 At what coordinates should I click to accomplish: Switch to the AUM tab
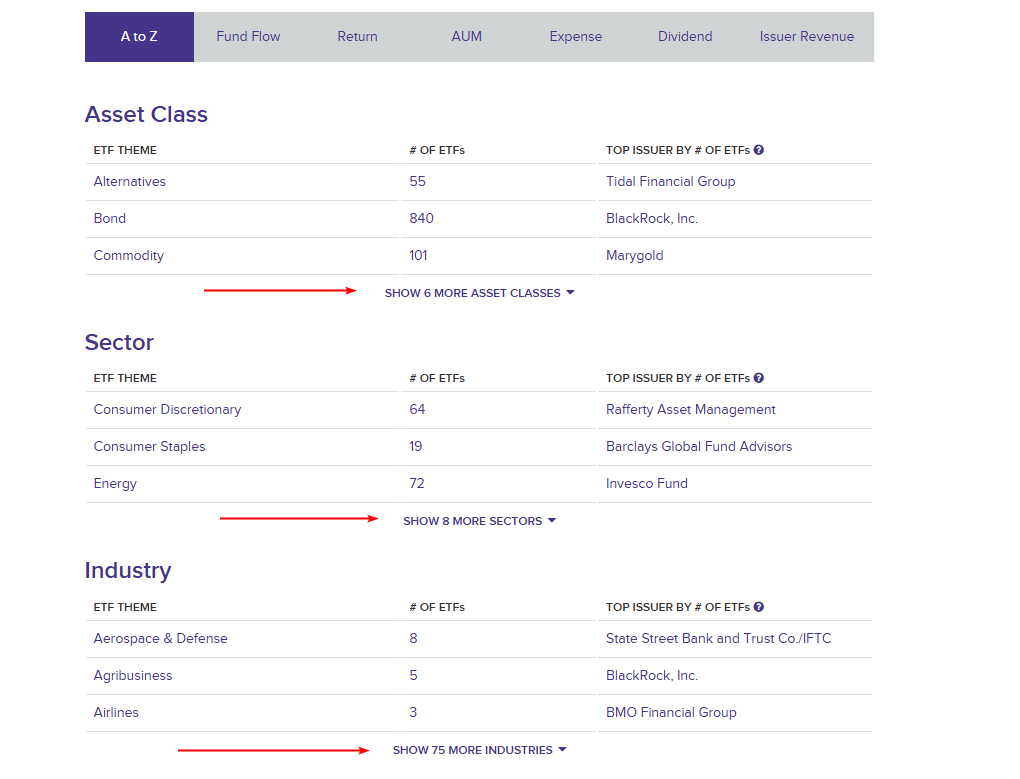[x=466, y=37]
